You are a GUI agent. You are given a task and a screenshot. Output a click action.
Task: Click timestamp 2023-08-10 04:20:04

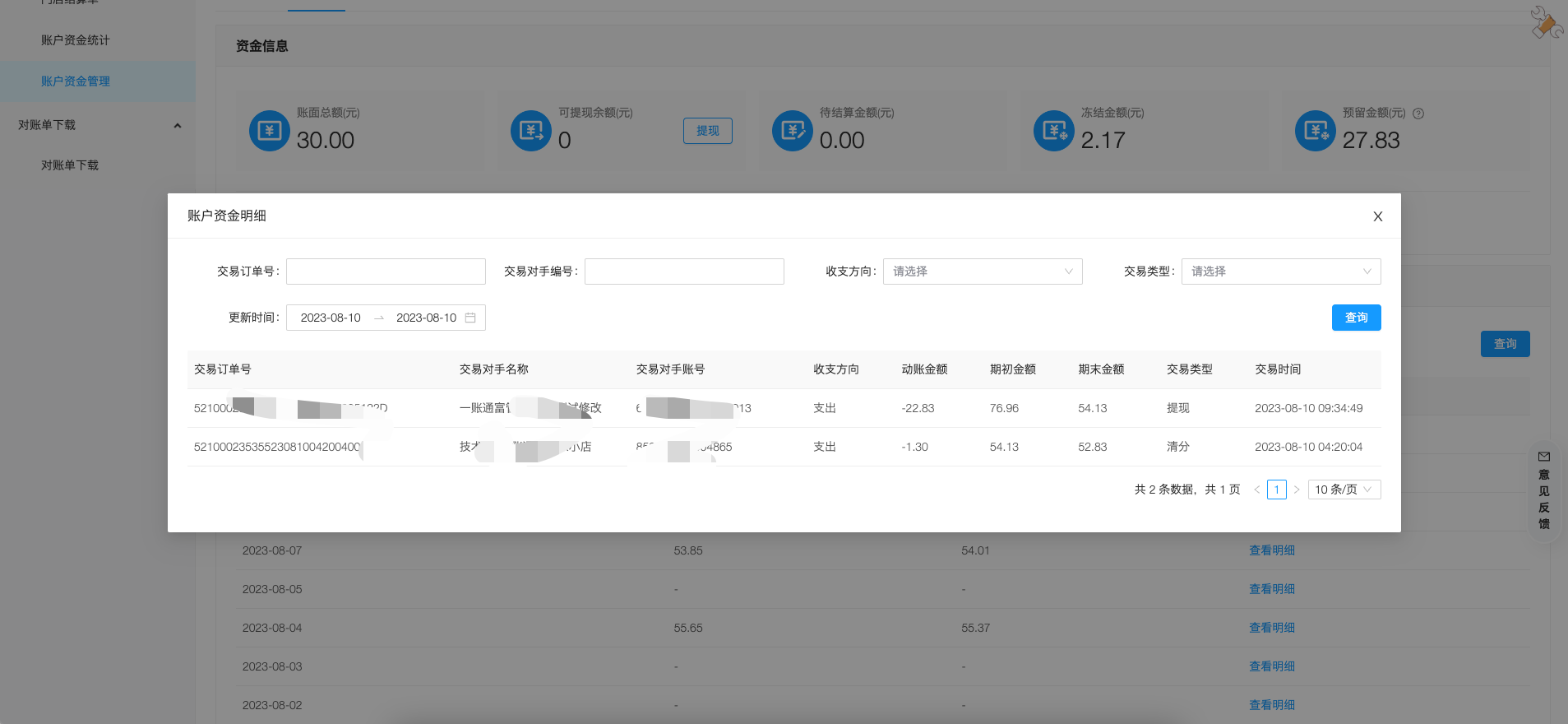tap(1308, 447)
